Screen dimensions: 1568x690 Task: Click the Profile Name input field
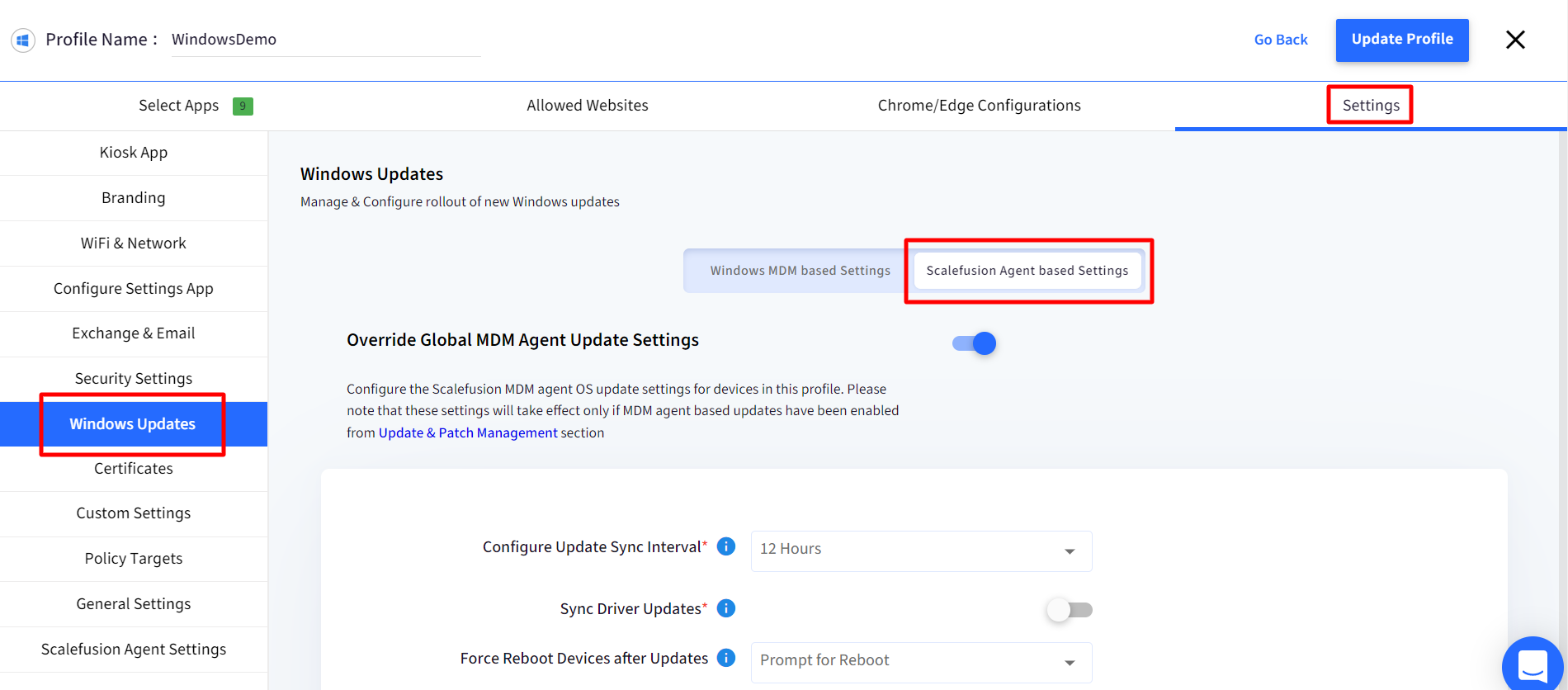click(x=326, y=40)
